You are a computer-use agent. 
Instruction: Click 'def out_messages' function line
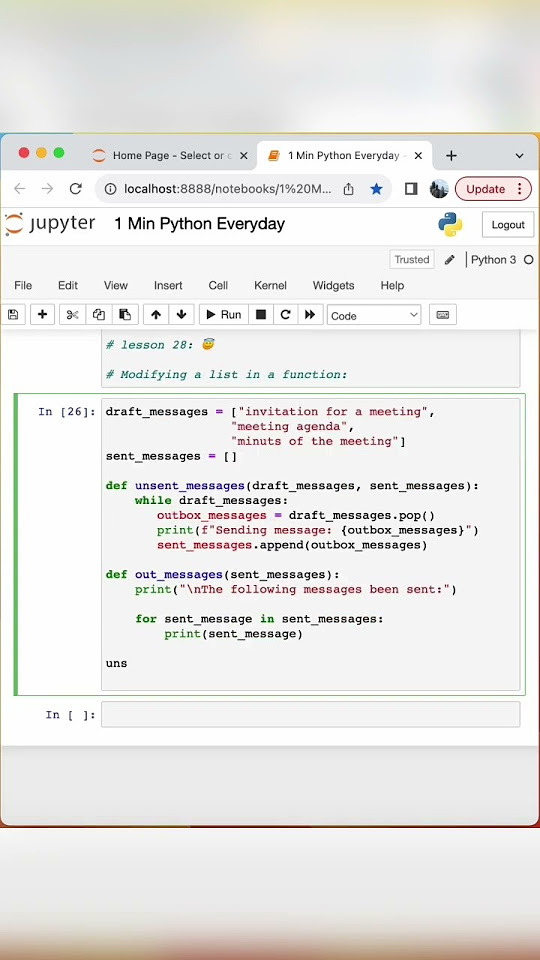pos(222,574)
